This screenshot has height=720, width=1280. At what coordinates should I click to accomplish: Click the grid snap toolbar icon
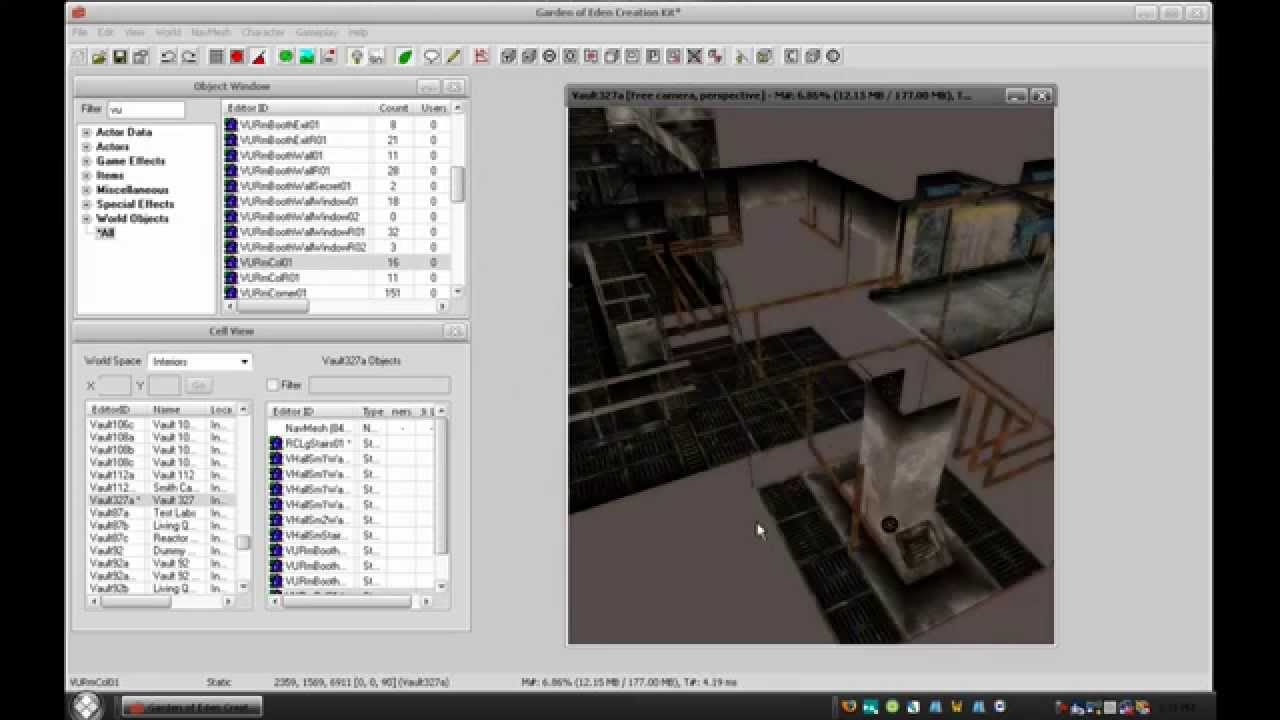point(216,57)
